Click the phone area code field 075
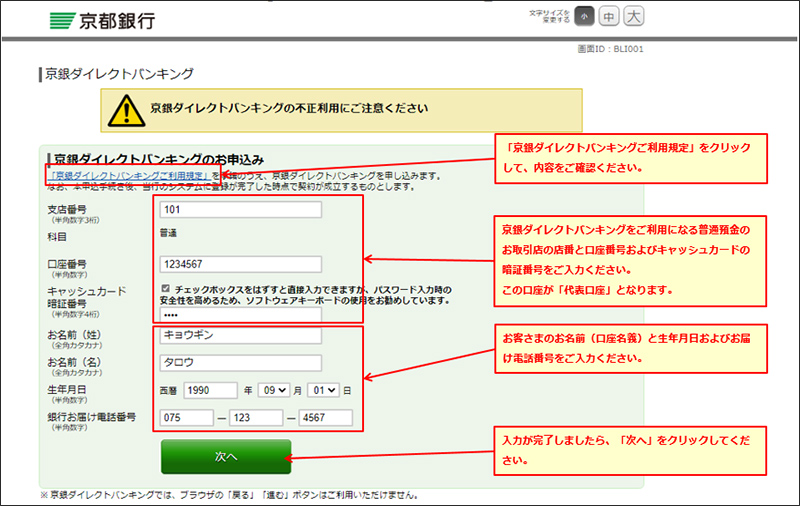800x506 pixels. pos(186,418)
